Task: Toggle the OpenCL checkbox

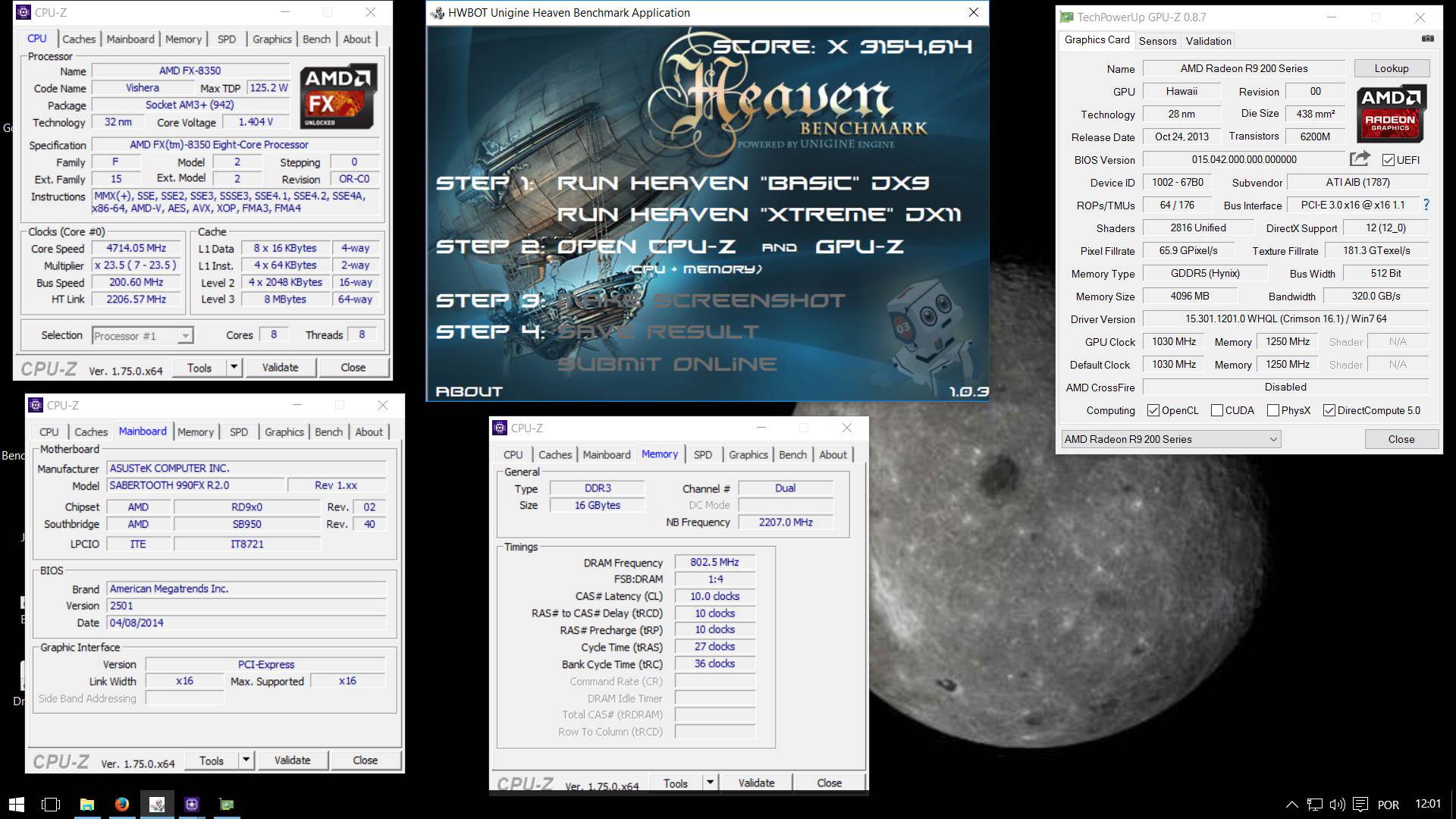Action: pos(1153,410)
